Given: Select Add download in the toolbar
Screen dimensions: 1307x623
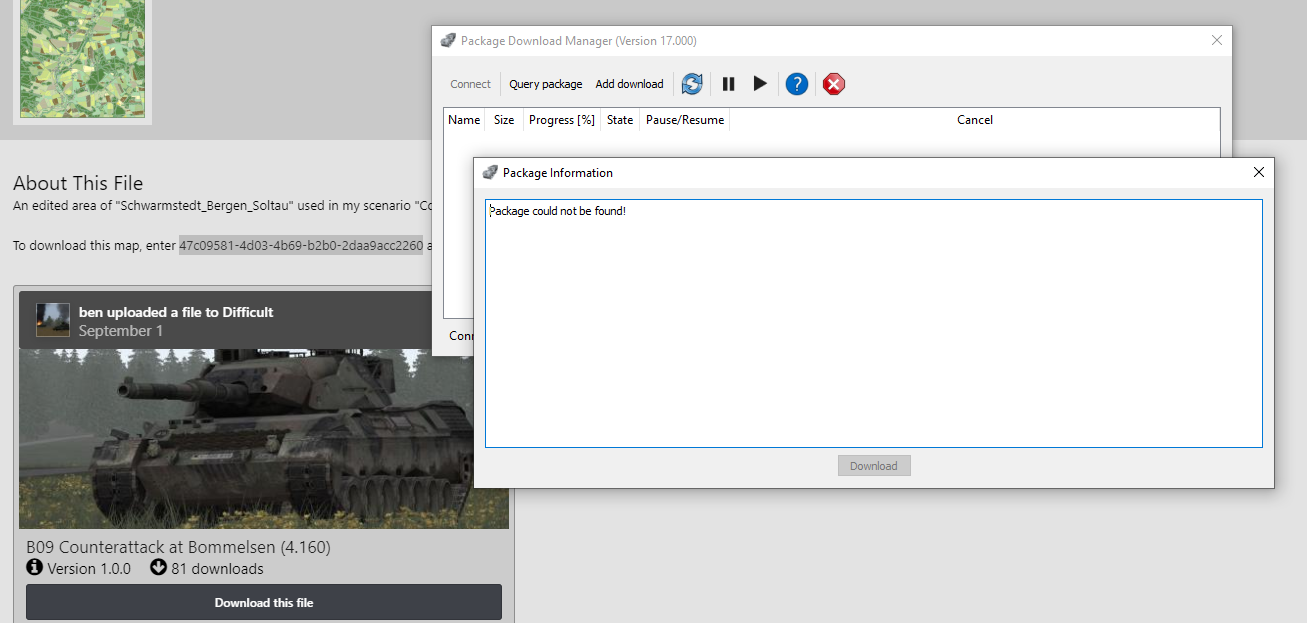Looking at the screenshot, I should coord(629,84).
